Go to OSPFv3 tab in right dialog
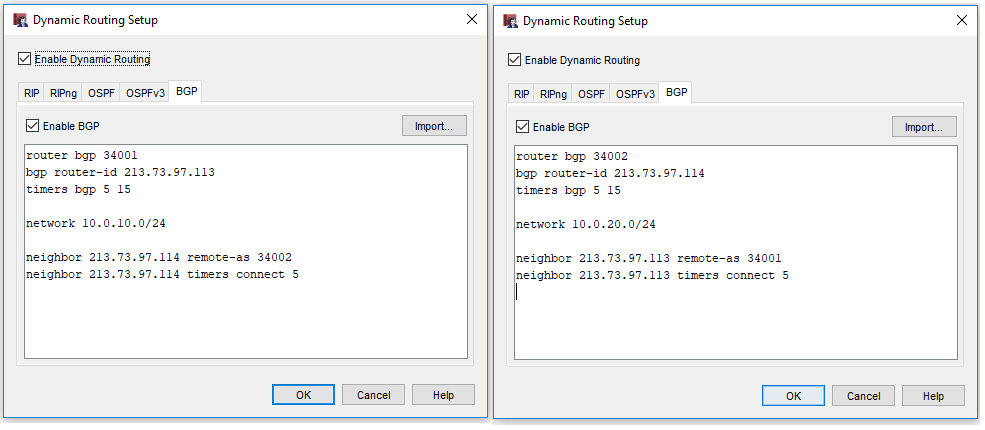Viewport: 985px width, 430px height. [x=635, y=94]
